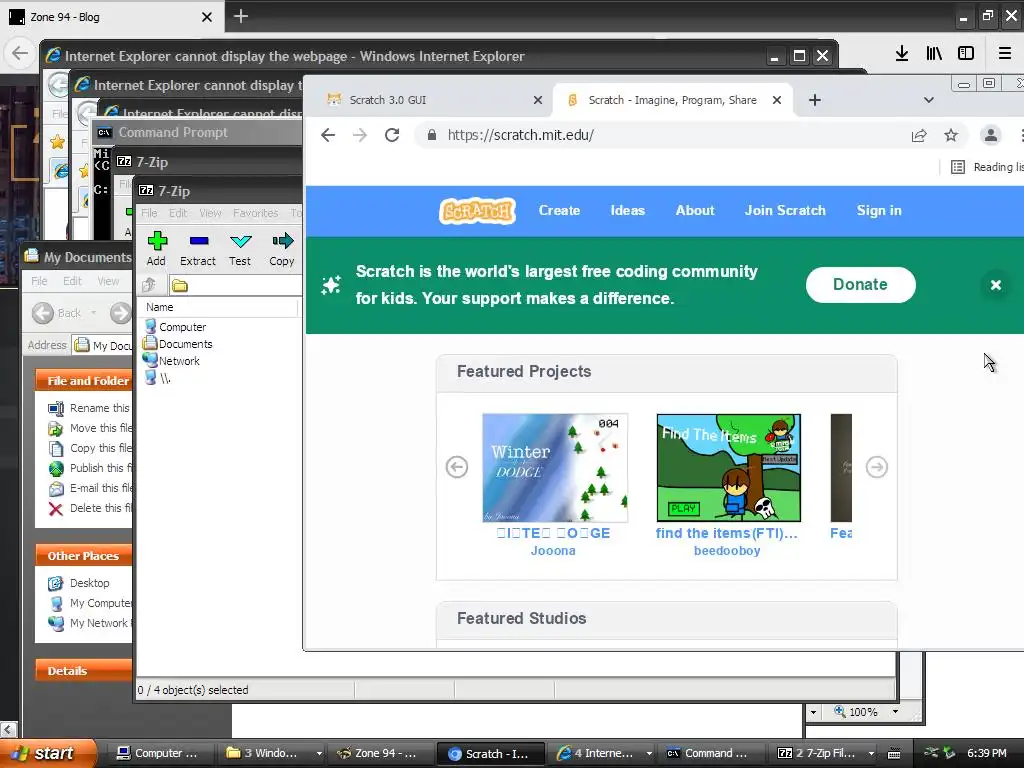1024x768 pixels.
Task: Click the Chrome address bar URL
Action: pyautogui.click(x=520, y=135)
